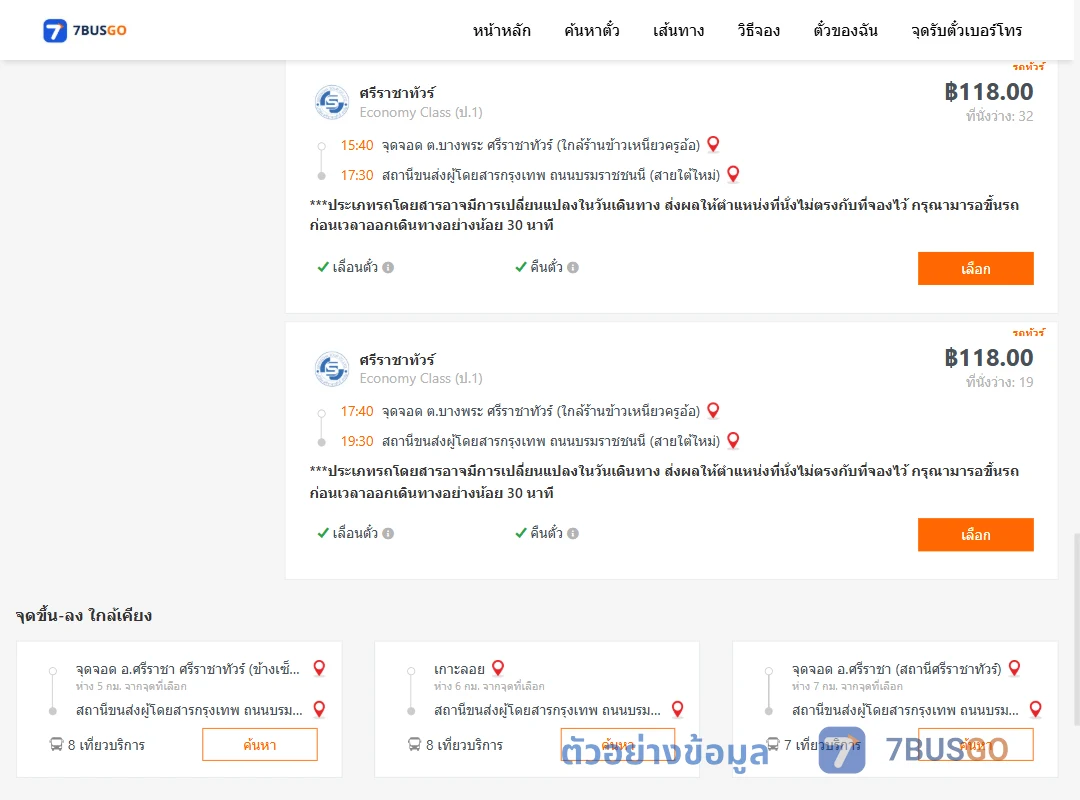Open destination map pin in the first nearby card

tap(319, 709)
